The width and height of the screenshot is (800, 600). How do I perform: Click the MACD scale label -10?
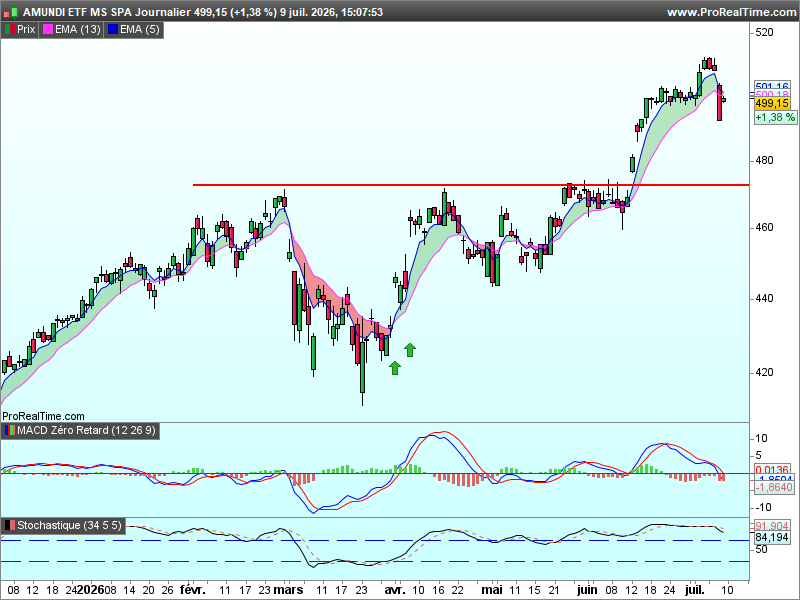pos(763,508)
